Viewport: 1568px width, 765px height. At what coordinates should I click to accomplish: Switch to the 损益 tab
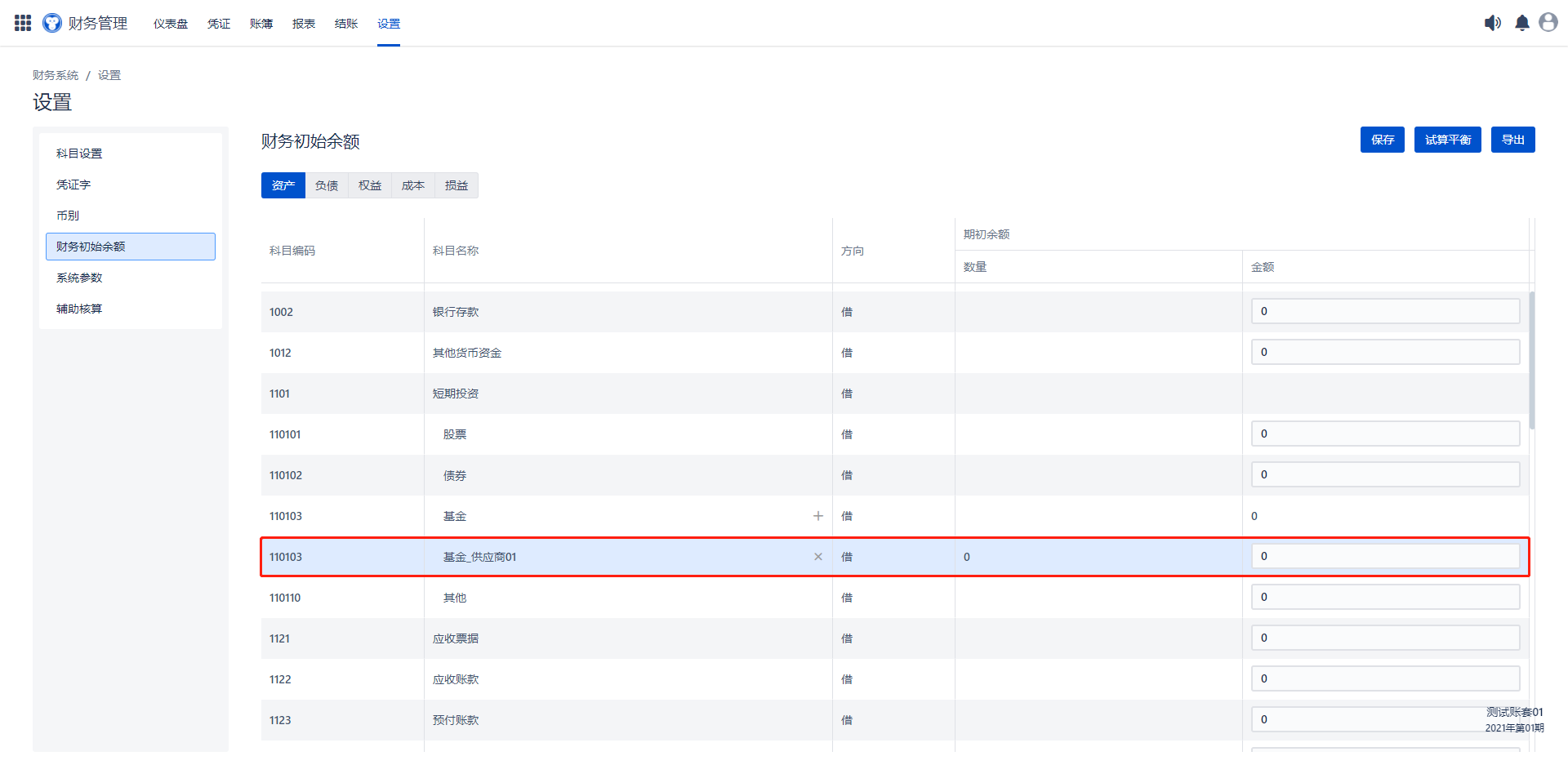coord(457,185)
